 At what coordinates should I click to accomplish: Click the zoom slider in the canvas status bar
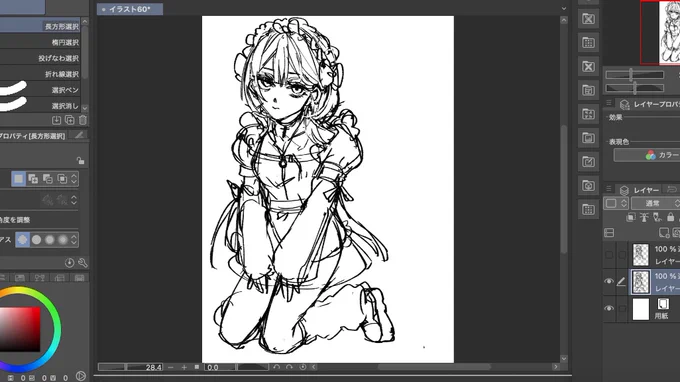130,367
